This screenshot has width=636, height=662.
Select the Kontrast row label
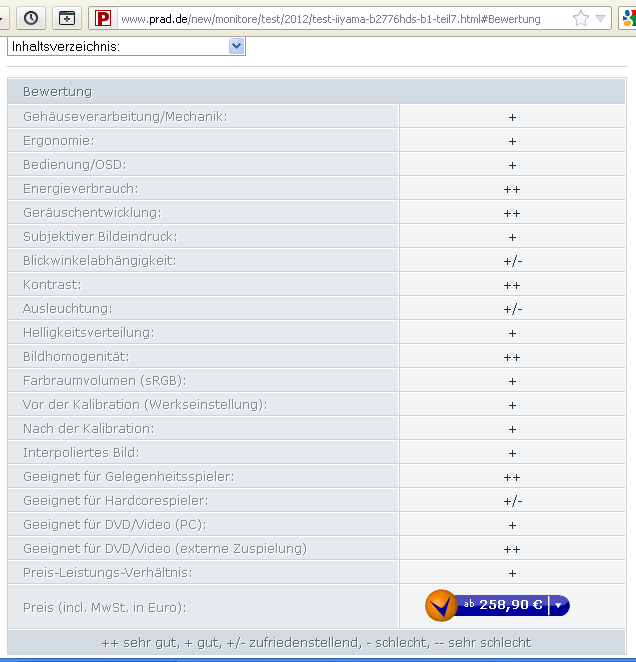point(52,285)
